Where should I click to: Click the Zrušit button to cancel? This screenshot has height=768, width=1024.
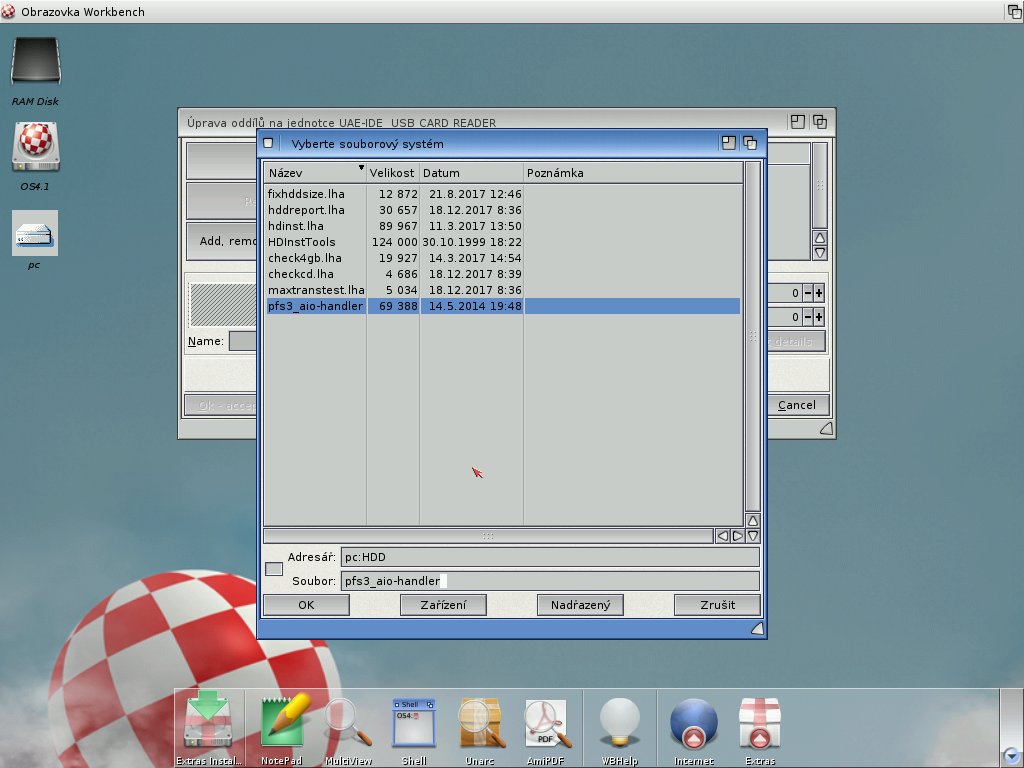[717, 605]
